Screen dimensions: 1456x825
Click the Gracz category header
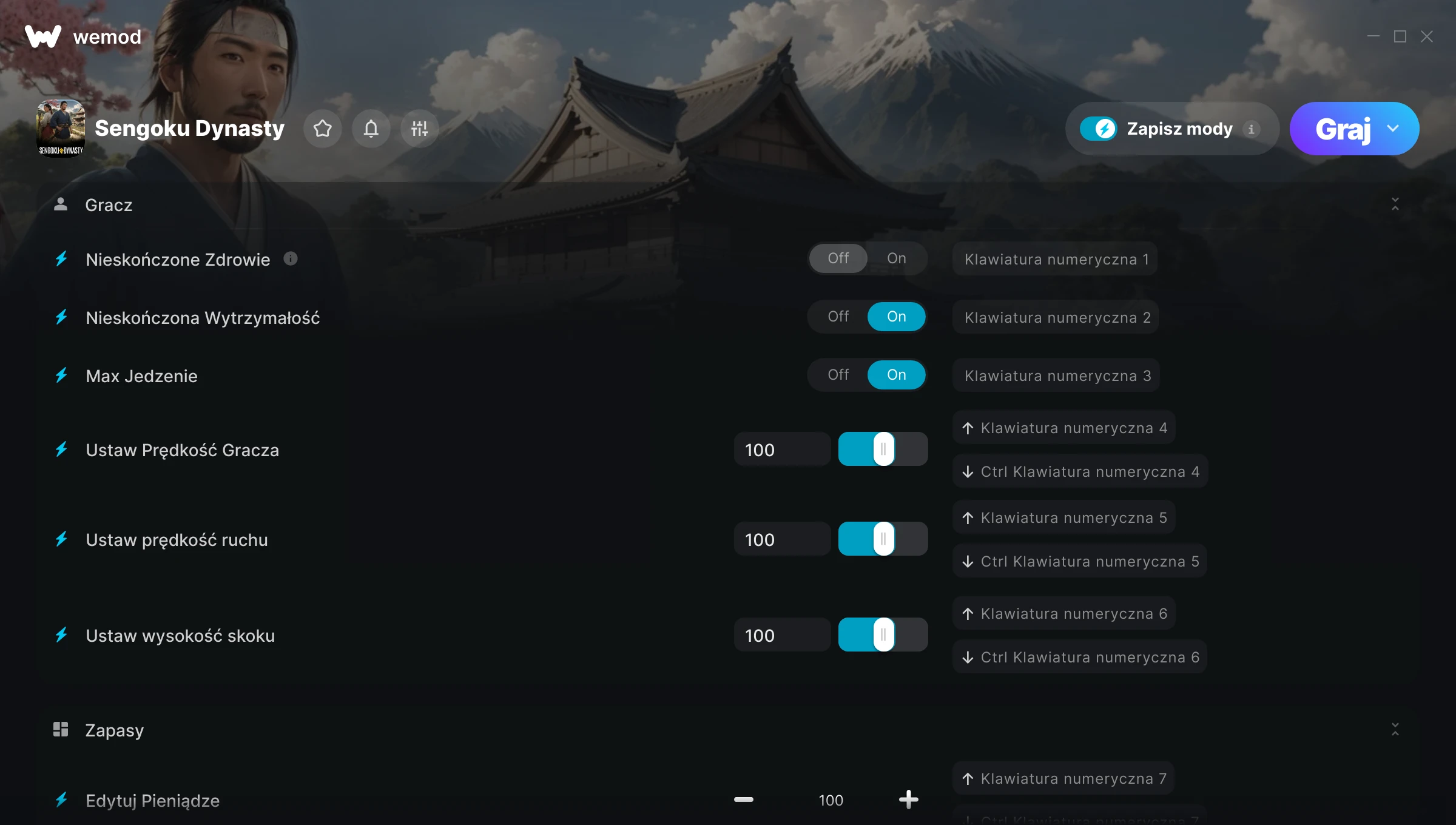click(109, 205)
